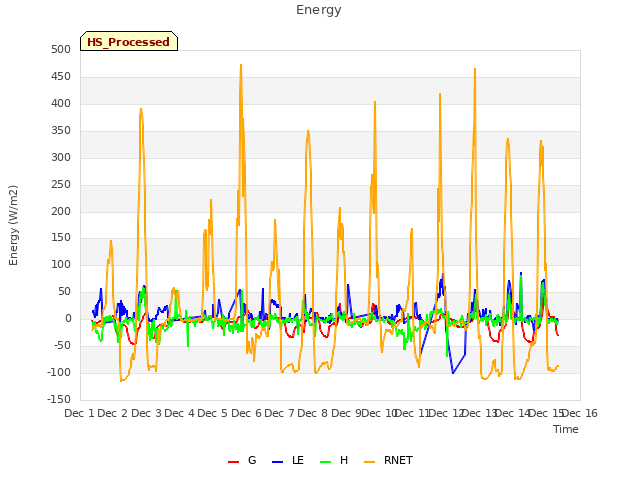Click the orange RNET legend swatch
640x480 pixels.
tap(369, 462)
